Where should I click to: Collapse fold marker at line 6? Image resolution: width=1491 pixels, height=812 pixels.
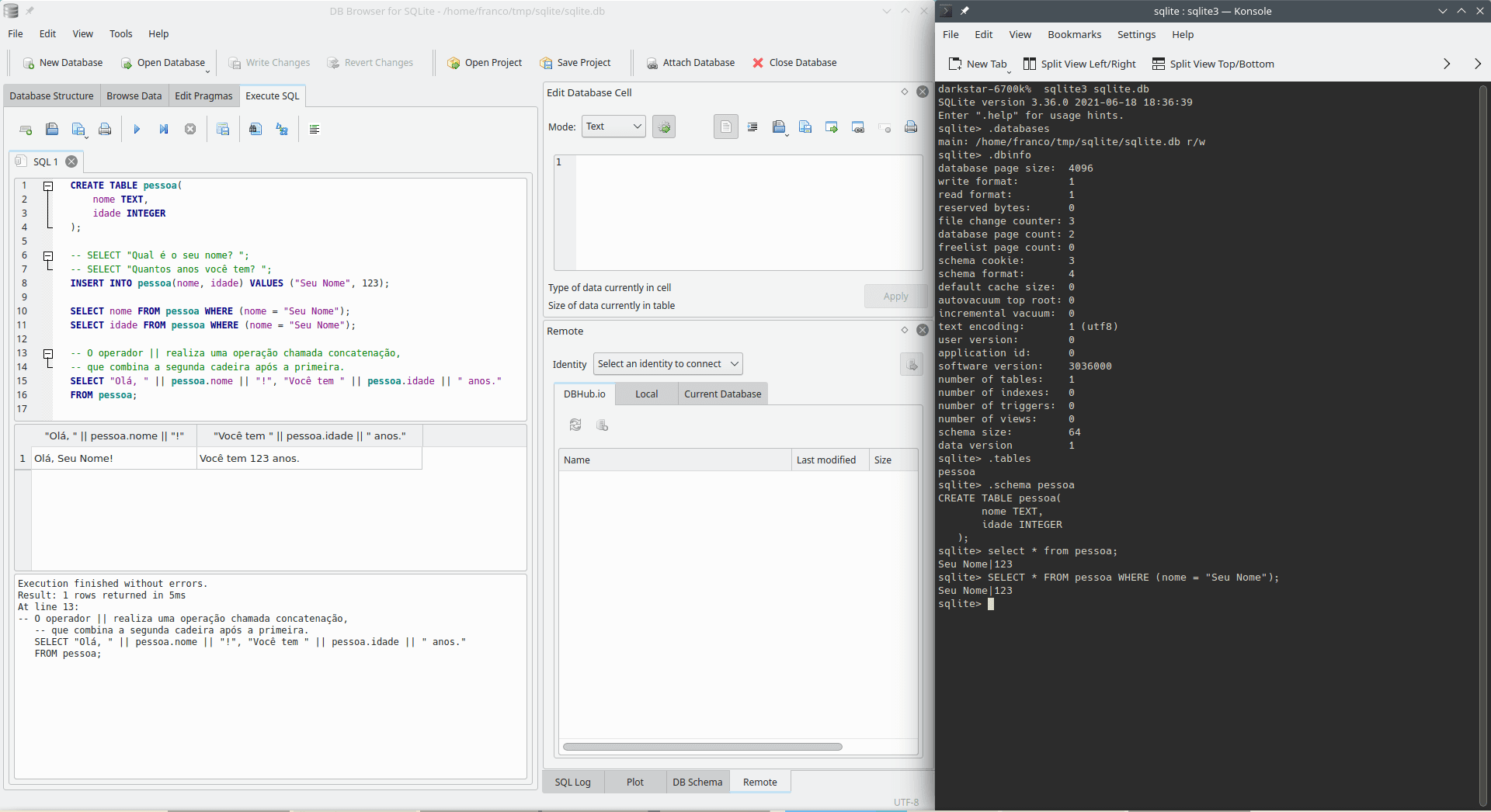(48, 255)
